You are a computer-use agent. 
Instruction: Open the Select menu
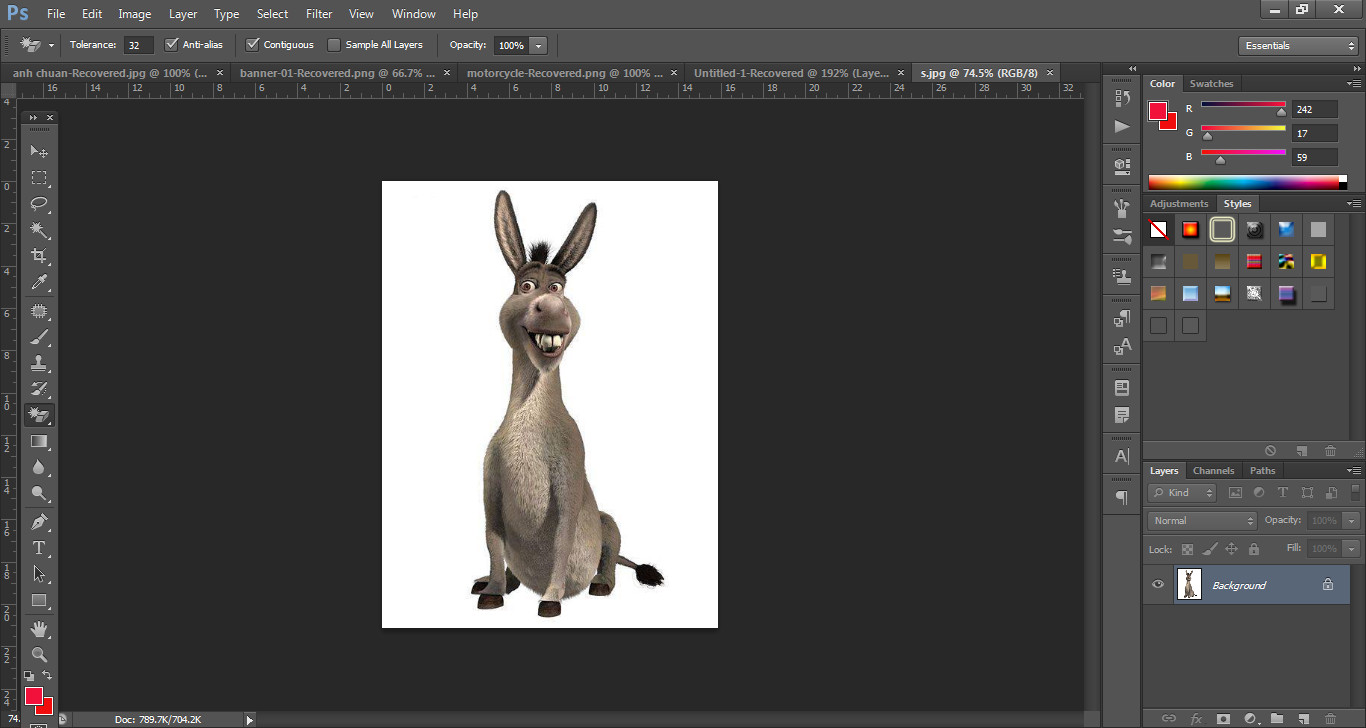[x=272, y=14]
